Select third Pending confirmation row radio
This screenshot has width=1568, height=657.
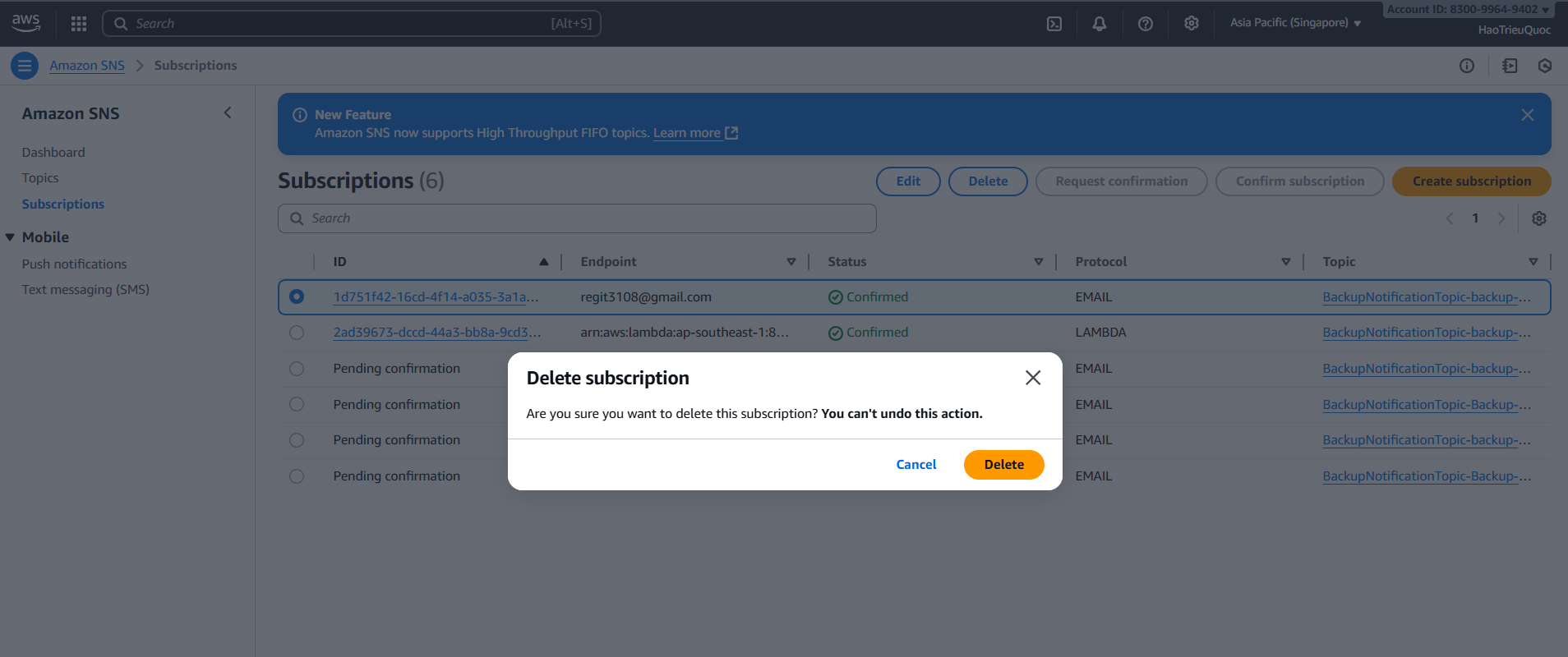click(x=297, y=440)
